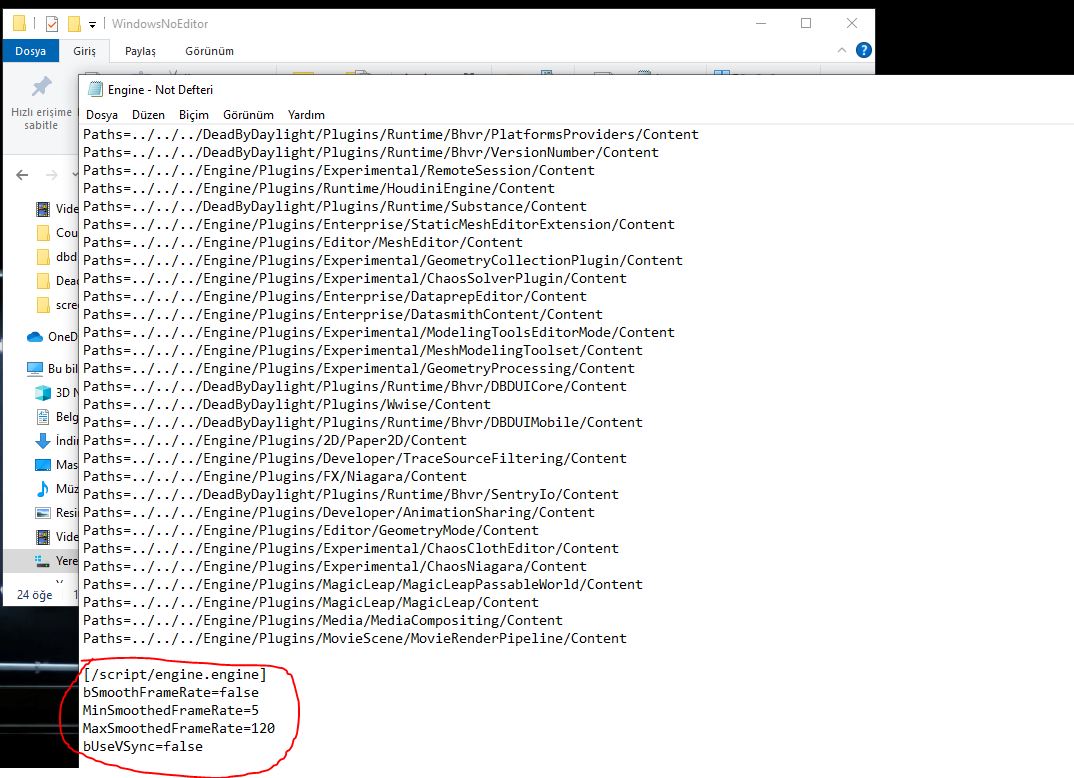Click the HoudiniEngine/Content path line
Image resolution: width=1074 pixels, height=778 pixels.
pyautogui.click(x=319, y=188)
